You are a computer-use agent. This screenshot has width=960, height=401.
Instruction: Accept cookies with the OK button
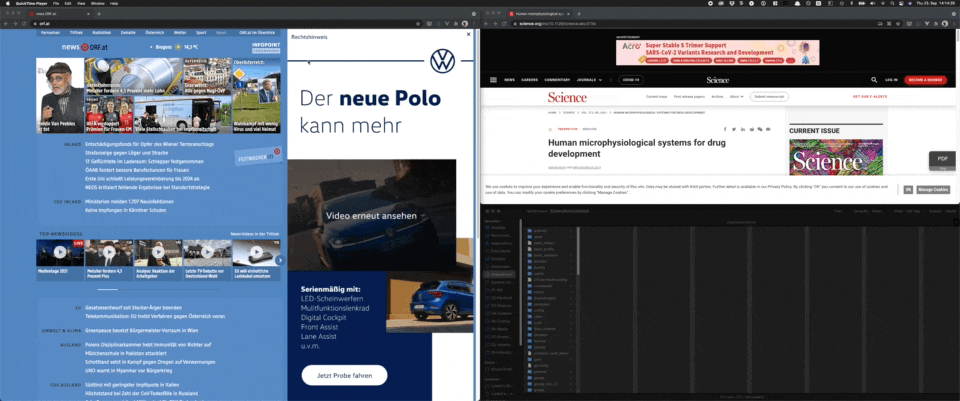tap(908, 190)
